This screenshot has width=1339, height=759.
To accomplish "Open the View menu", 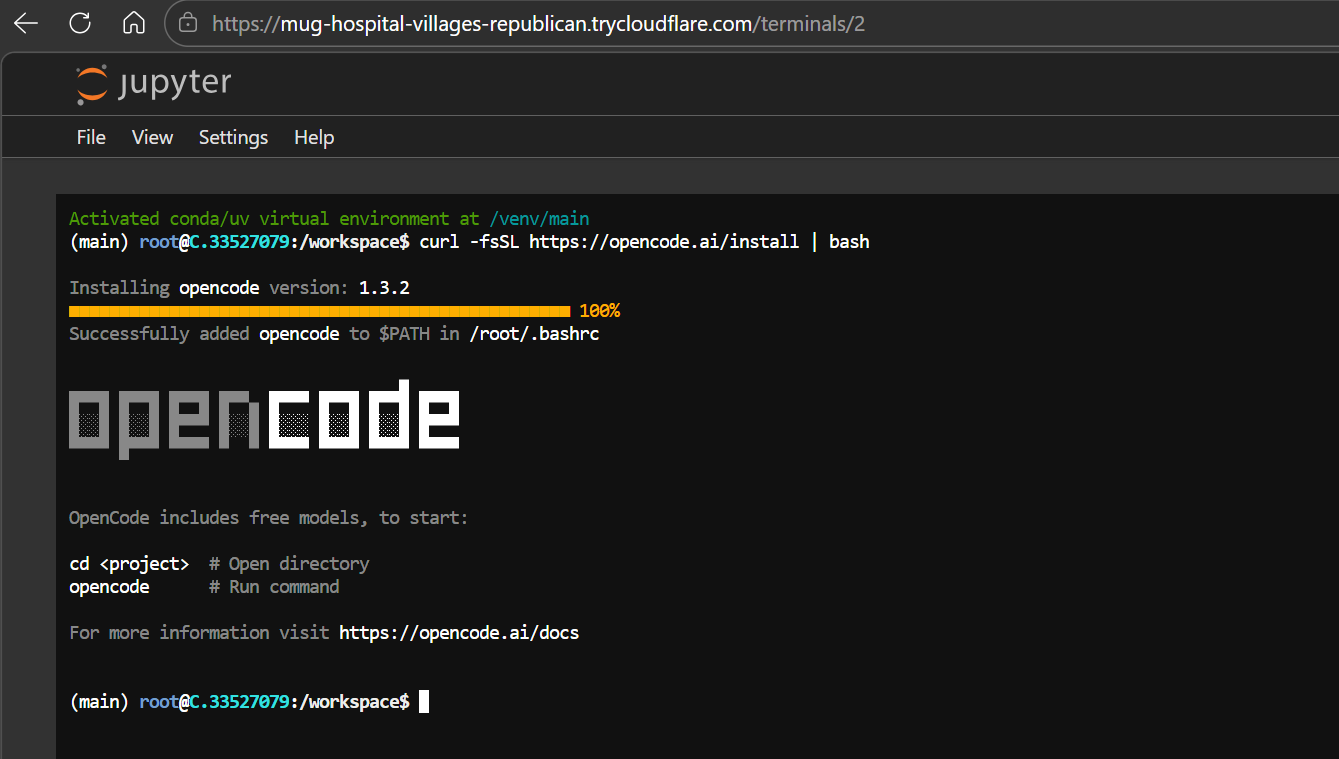I will (x=152, y=137).
